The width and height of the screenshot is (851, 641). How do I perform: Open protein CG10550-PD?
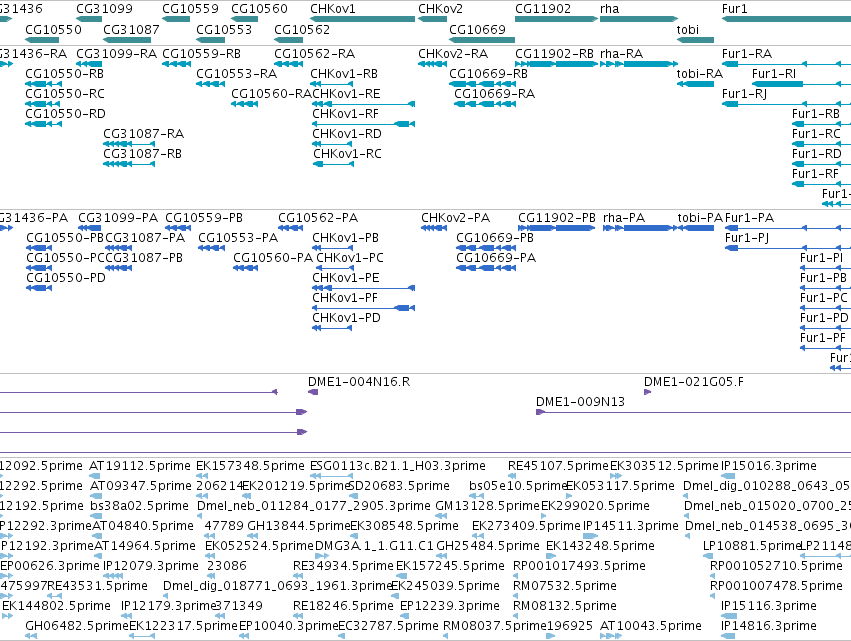66,278
